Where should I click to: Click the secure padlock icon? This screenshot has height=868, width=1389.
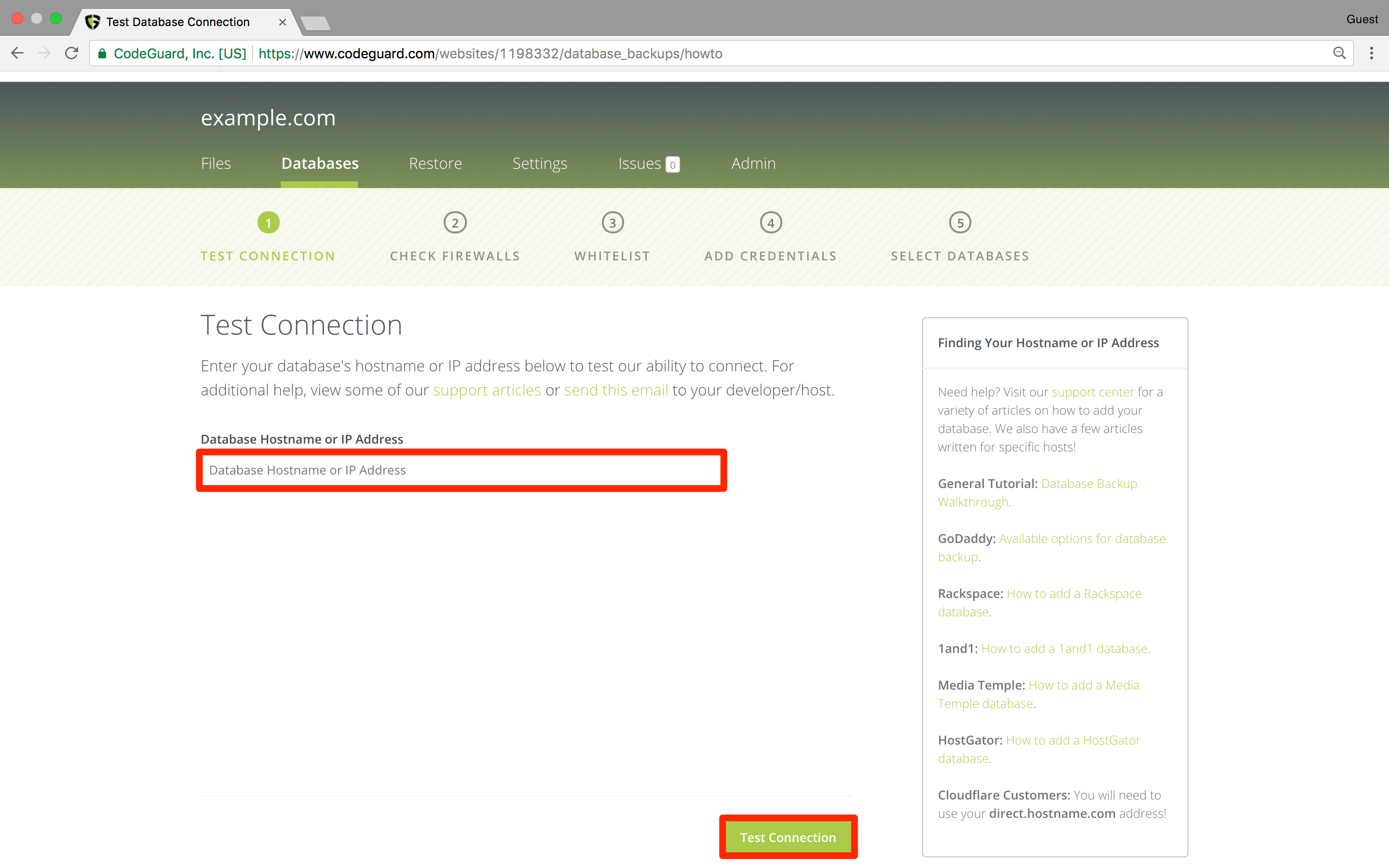point(102,54)
